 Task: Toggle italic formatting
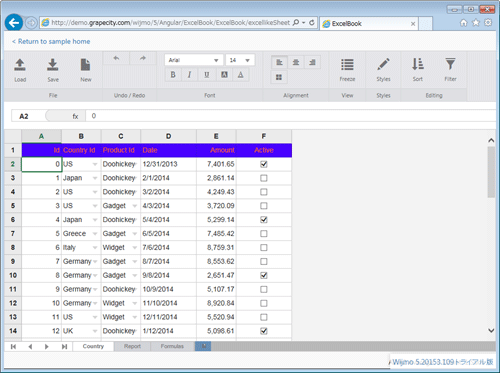pyautogui.click(x=189, y=75)
